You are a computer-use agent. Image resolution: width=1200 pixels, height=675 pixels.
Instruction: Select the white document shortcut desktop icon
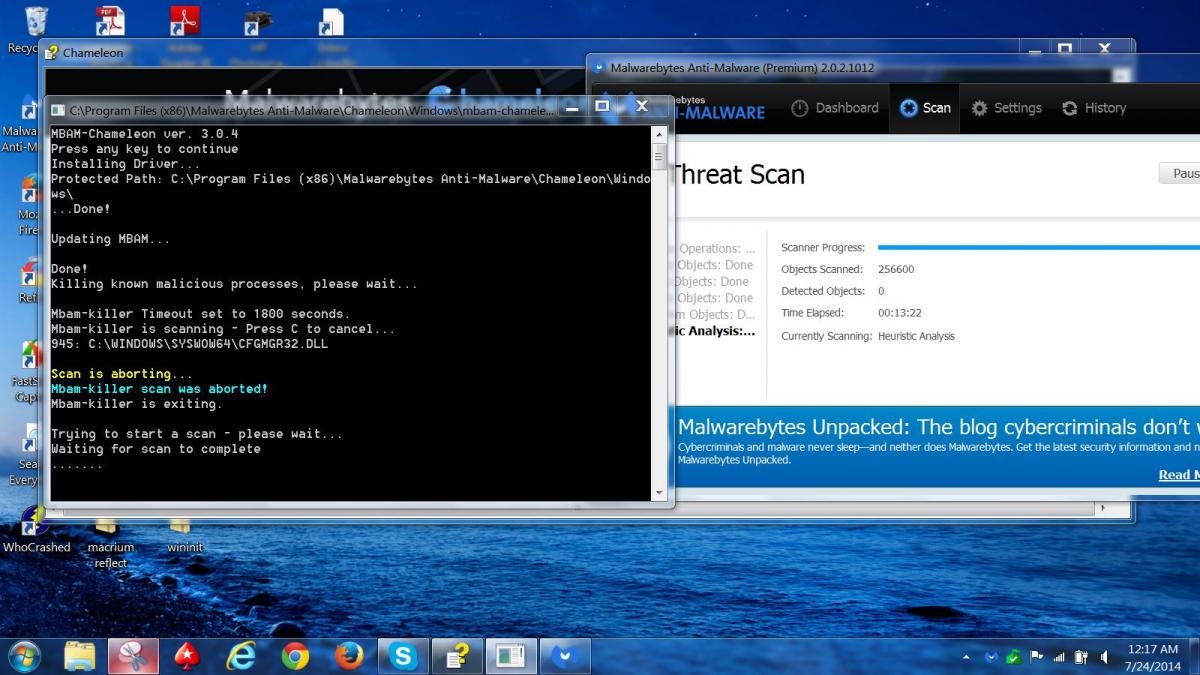click(331, 22)
